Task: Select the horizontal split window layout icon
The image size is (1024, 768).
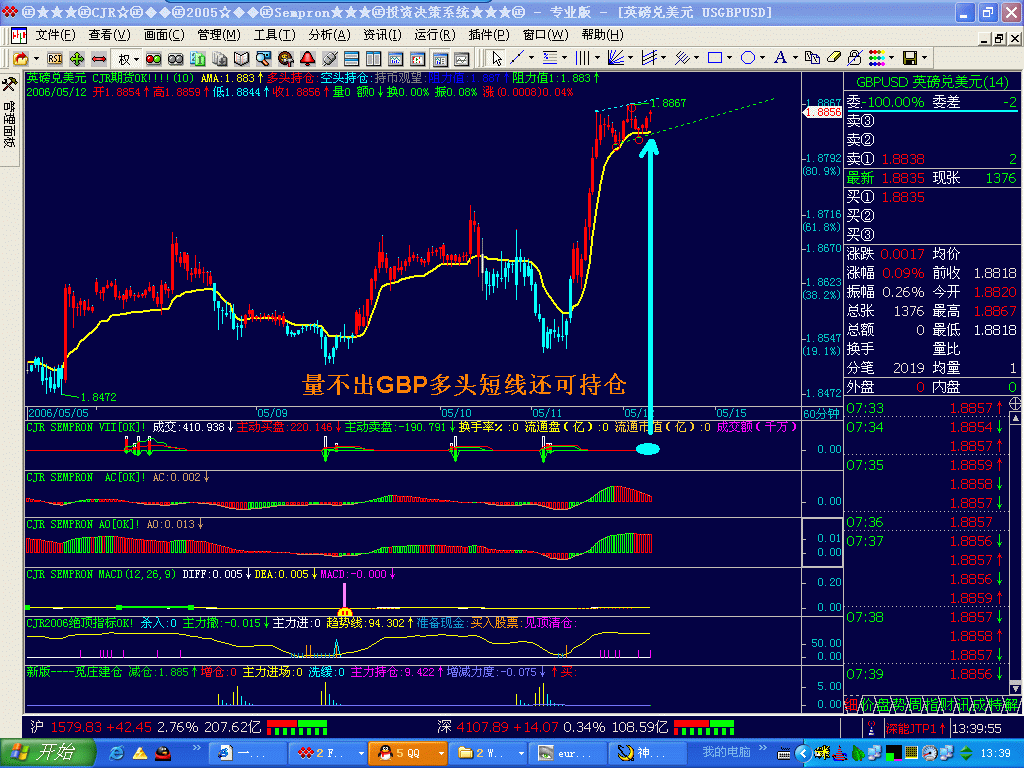Action: (x=351, y=59)
